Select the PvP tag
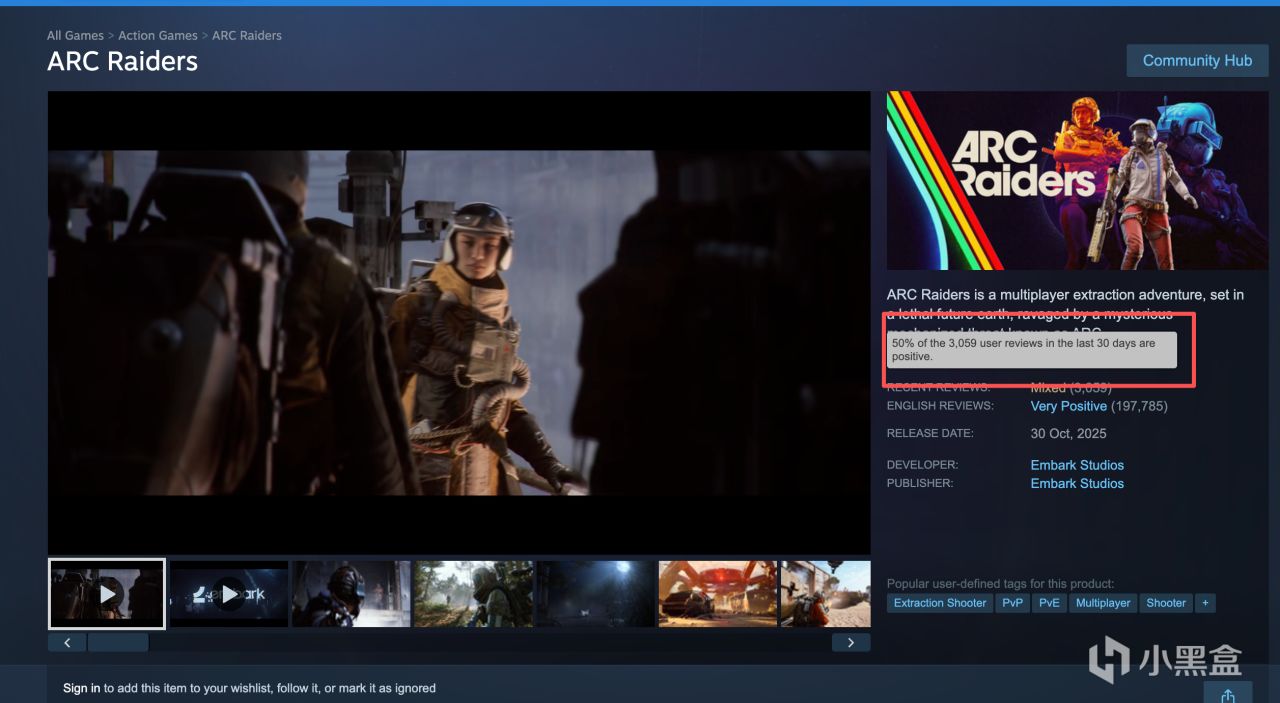The height and width of the screenshot is (703, 1280). pyautogui.click(x=1013, y=603)
